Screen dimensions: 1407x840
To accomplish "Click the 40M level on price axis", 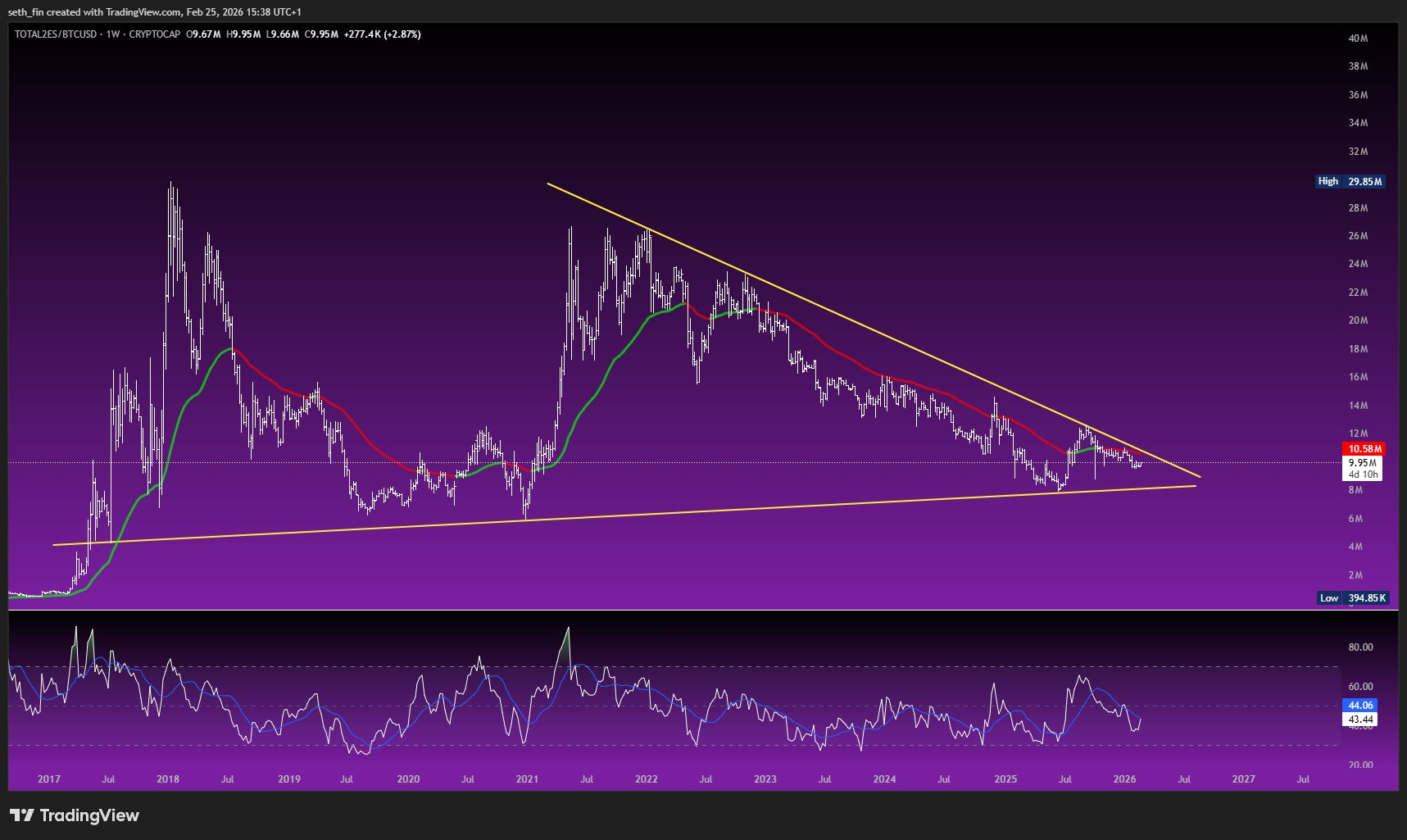I will tap(1358, 39).
